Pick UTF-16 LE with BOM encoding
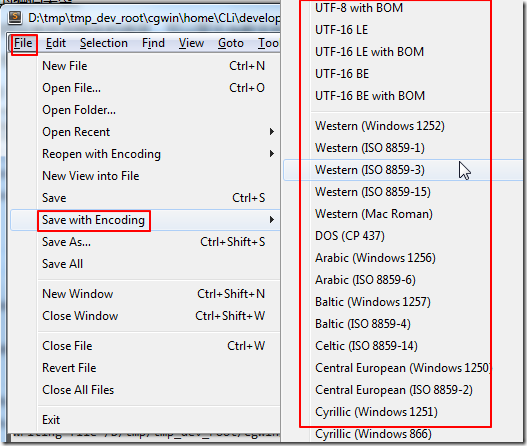The image size is (527, 446). pyautogui.click(x=369, y=52)
